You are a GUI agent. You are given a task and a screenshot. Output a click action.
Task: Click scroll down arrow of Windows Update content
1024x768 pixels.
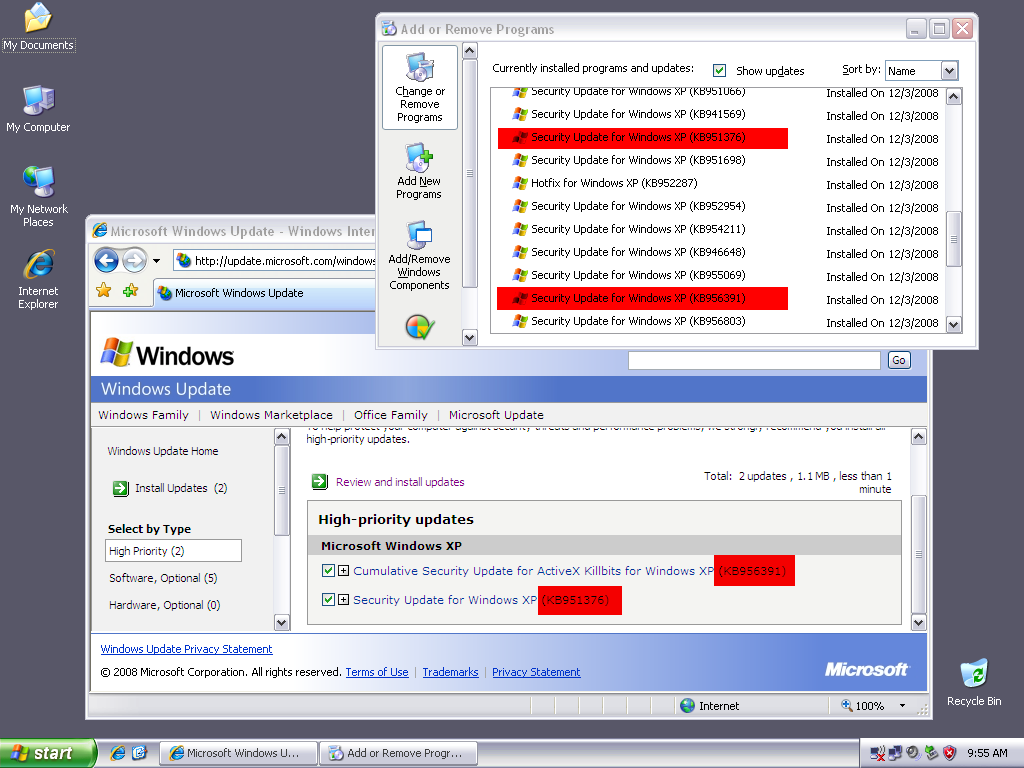[x=918, y=622]
